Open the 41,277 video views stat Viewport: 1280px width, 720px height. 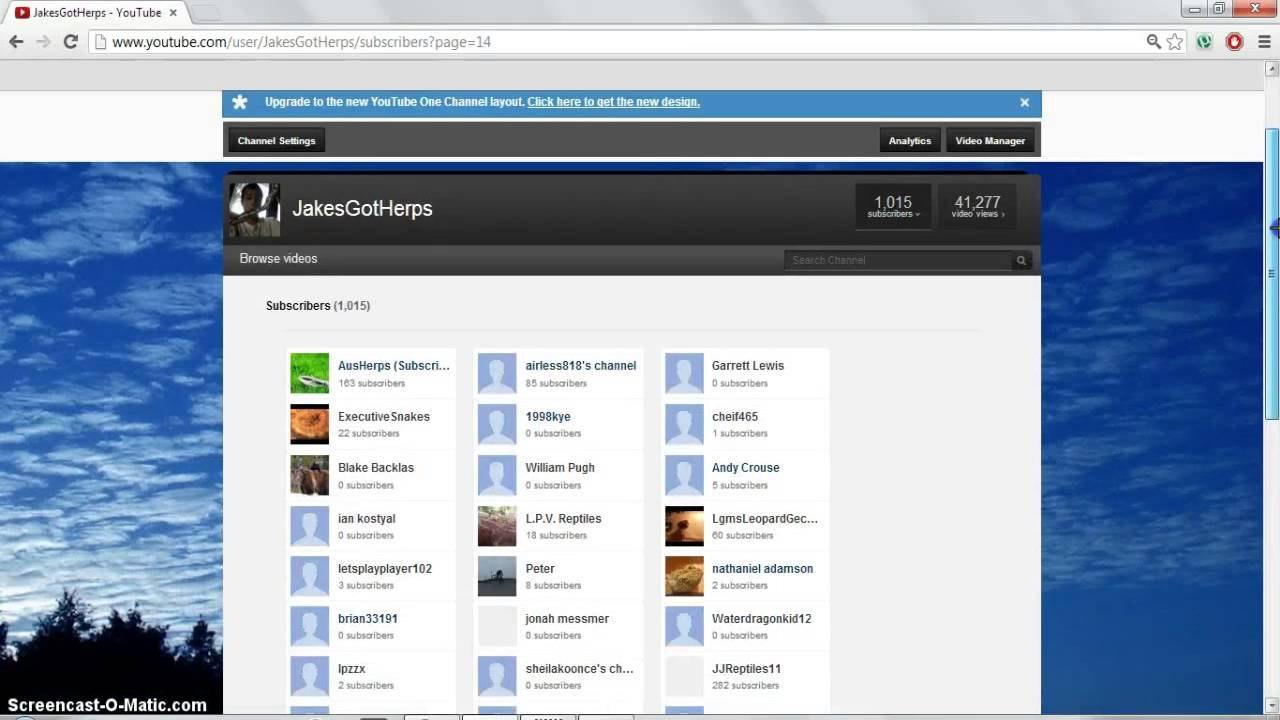977,207
